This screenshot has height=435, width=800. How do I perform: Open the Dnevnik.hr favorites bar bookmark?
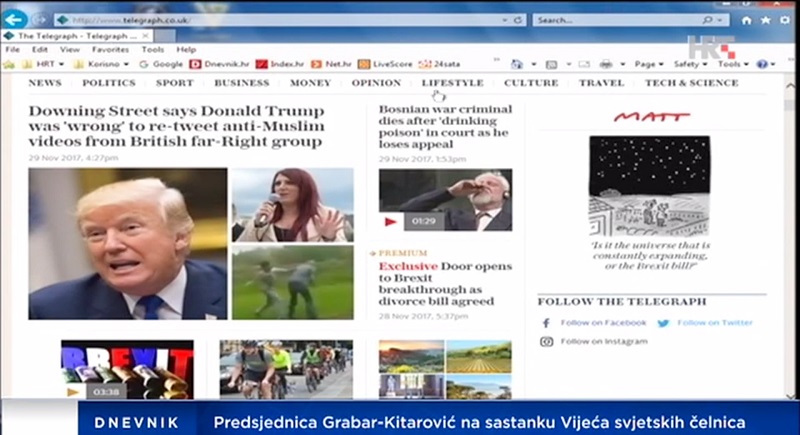[x=219, y=64]
